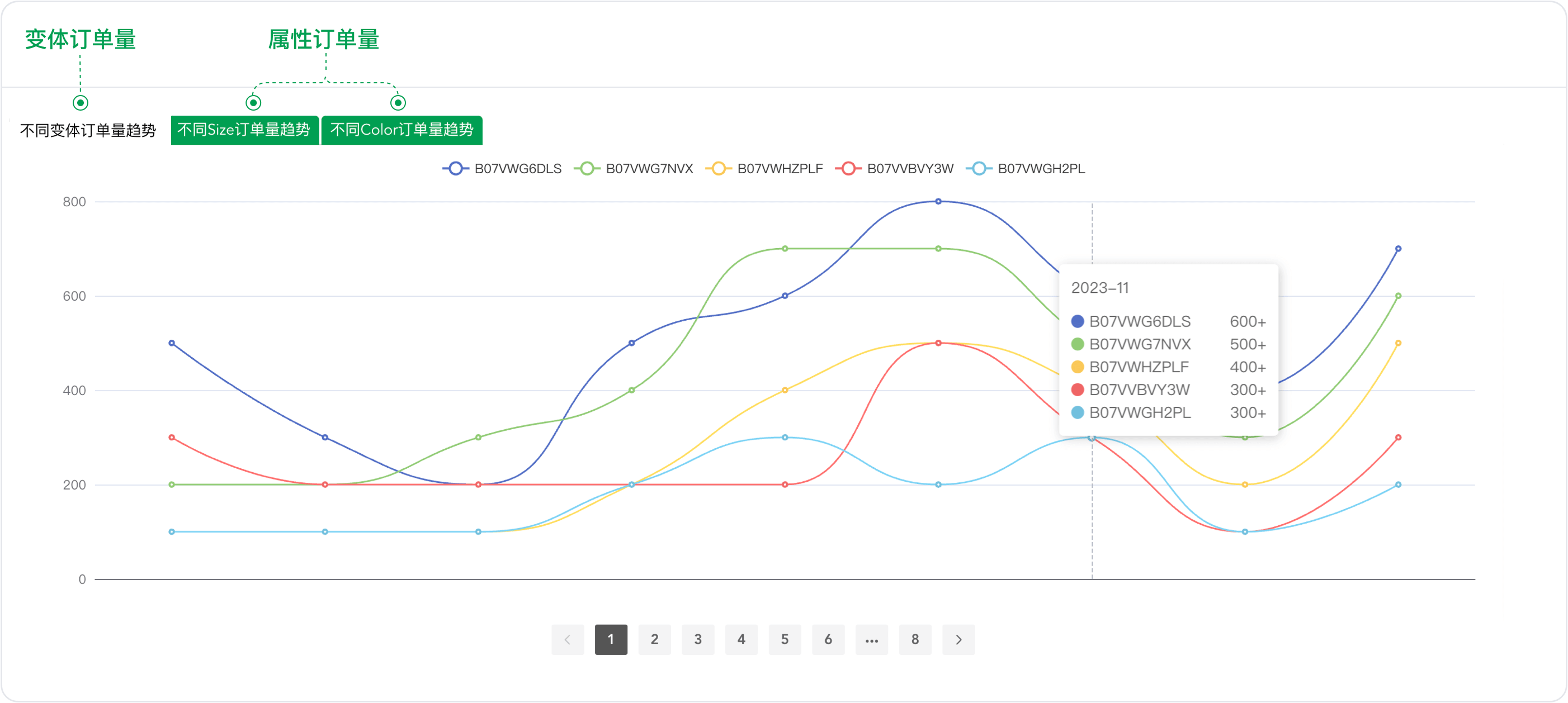The height and width of the screenshot is (703, 1568).
Task: Go to page 2
Action: [654, 639]
